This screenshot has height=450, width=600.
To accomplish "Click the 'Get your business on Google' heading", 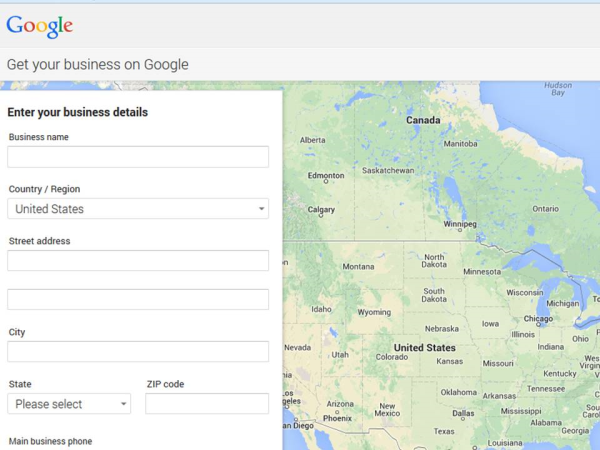I will [x=98, y=64].
